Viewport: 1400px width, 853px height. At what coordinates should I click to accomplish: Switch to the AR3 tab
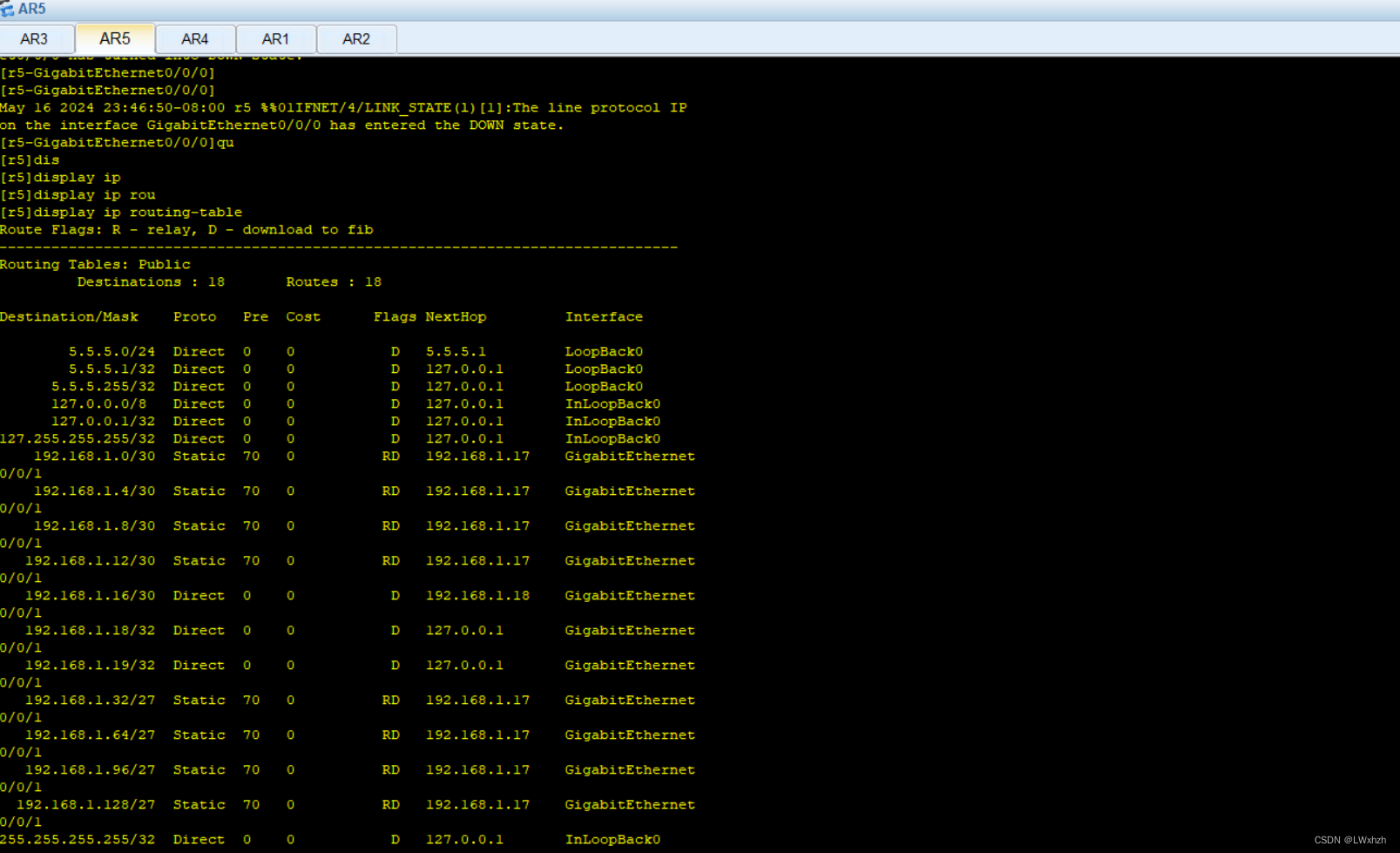35,39
